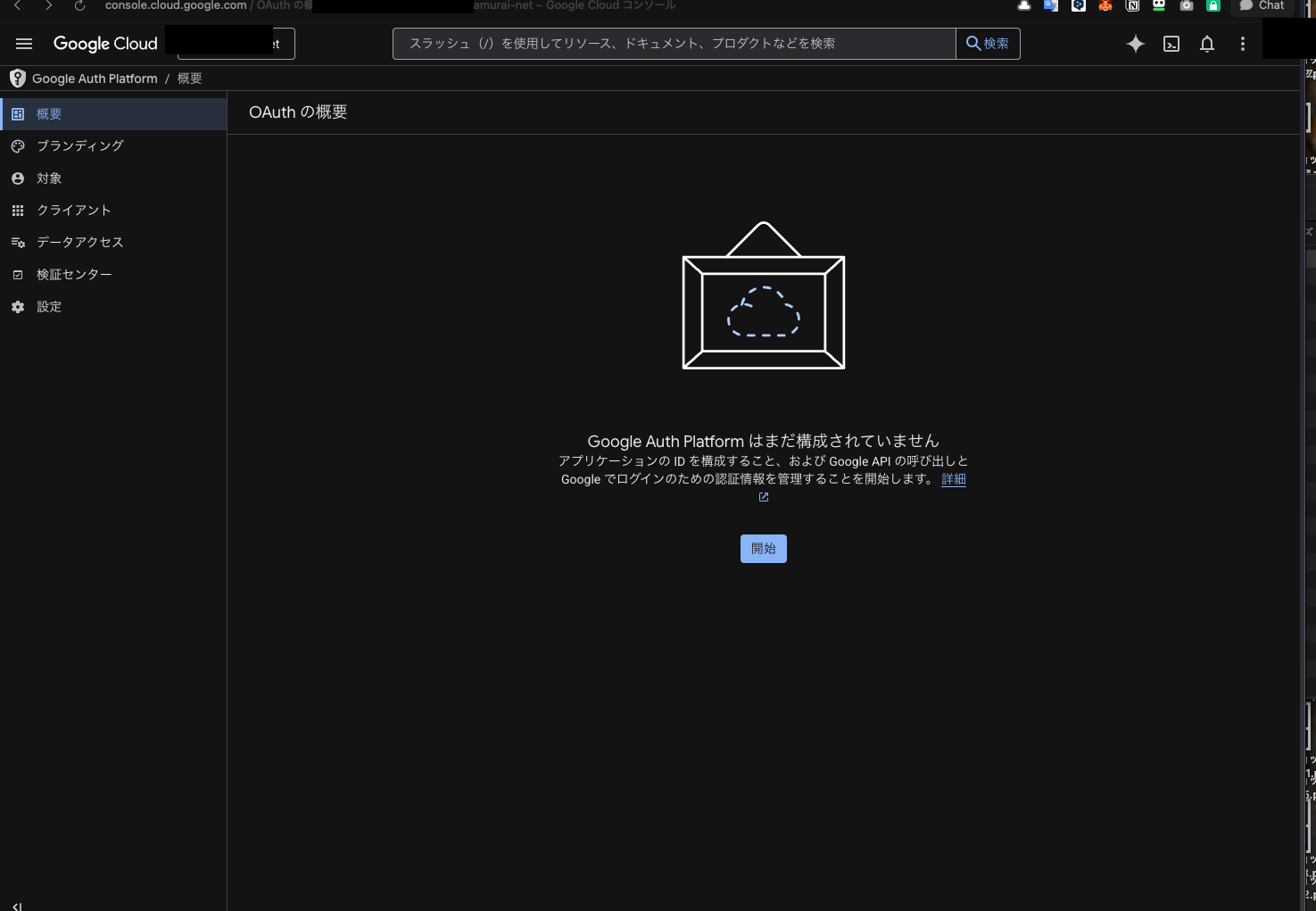This screenshot has width=1316, height=911.
Task: Click the 開始 button
Action: pos(763,548)
